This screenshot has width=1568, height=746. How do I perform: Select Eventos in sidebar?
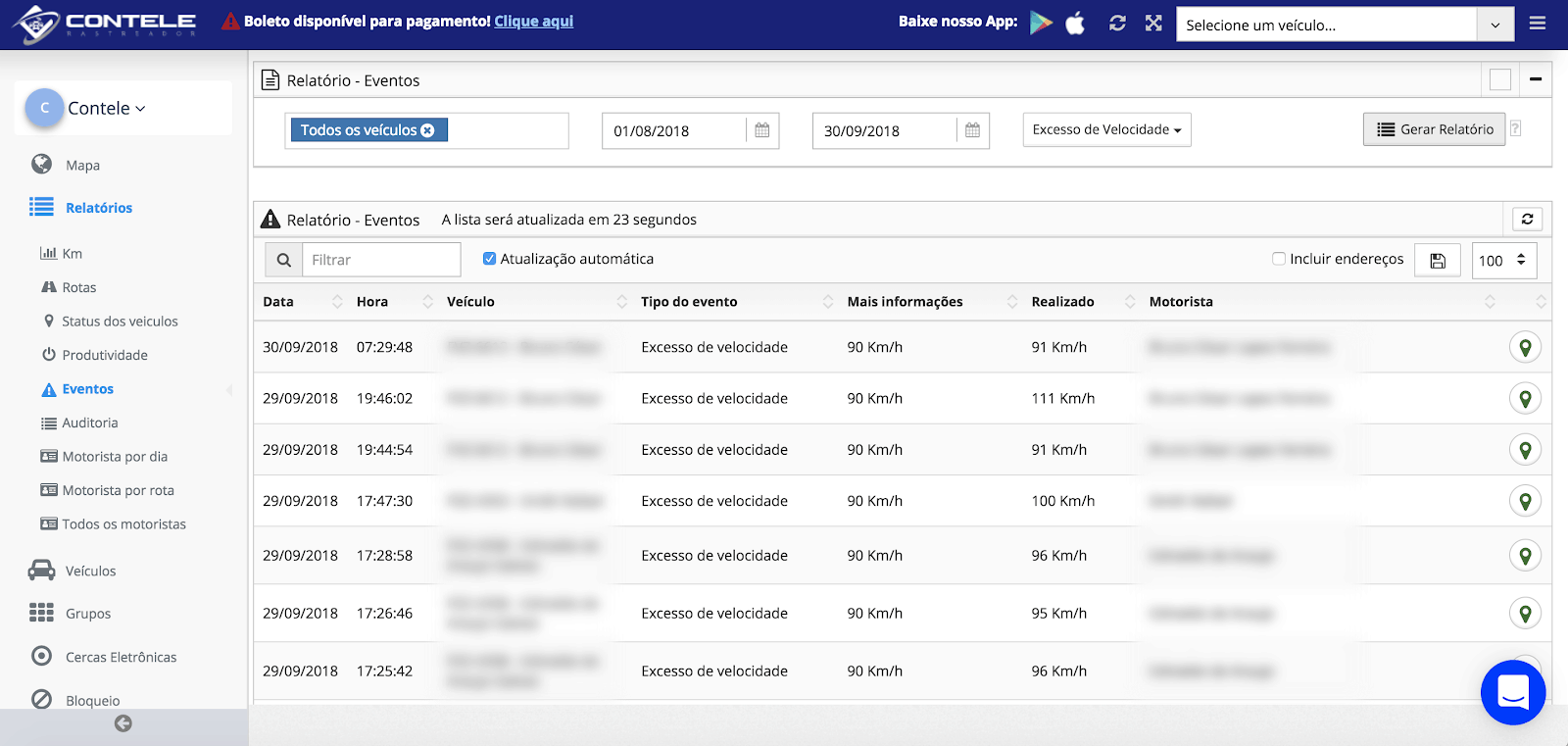click(x=87, y=389)
